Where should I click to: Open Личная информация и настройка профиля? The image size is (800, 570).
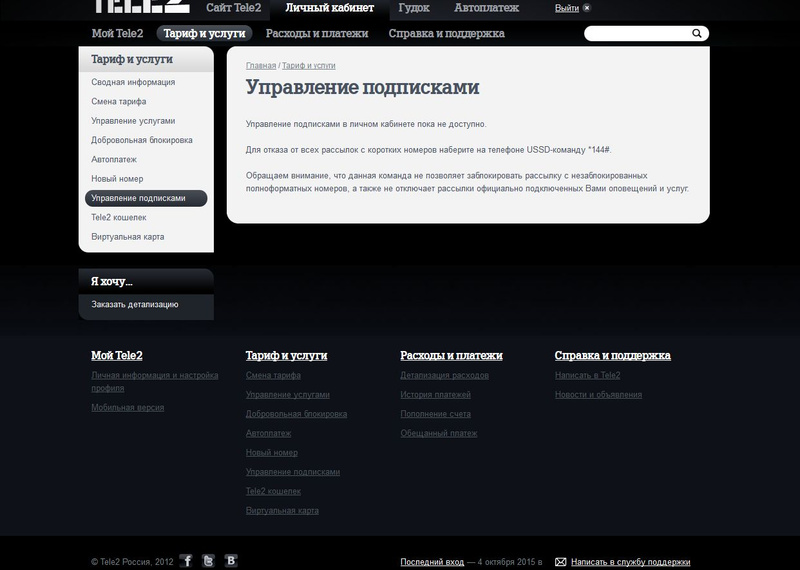[x=155, y=382]
